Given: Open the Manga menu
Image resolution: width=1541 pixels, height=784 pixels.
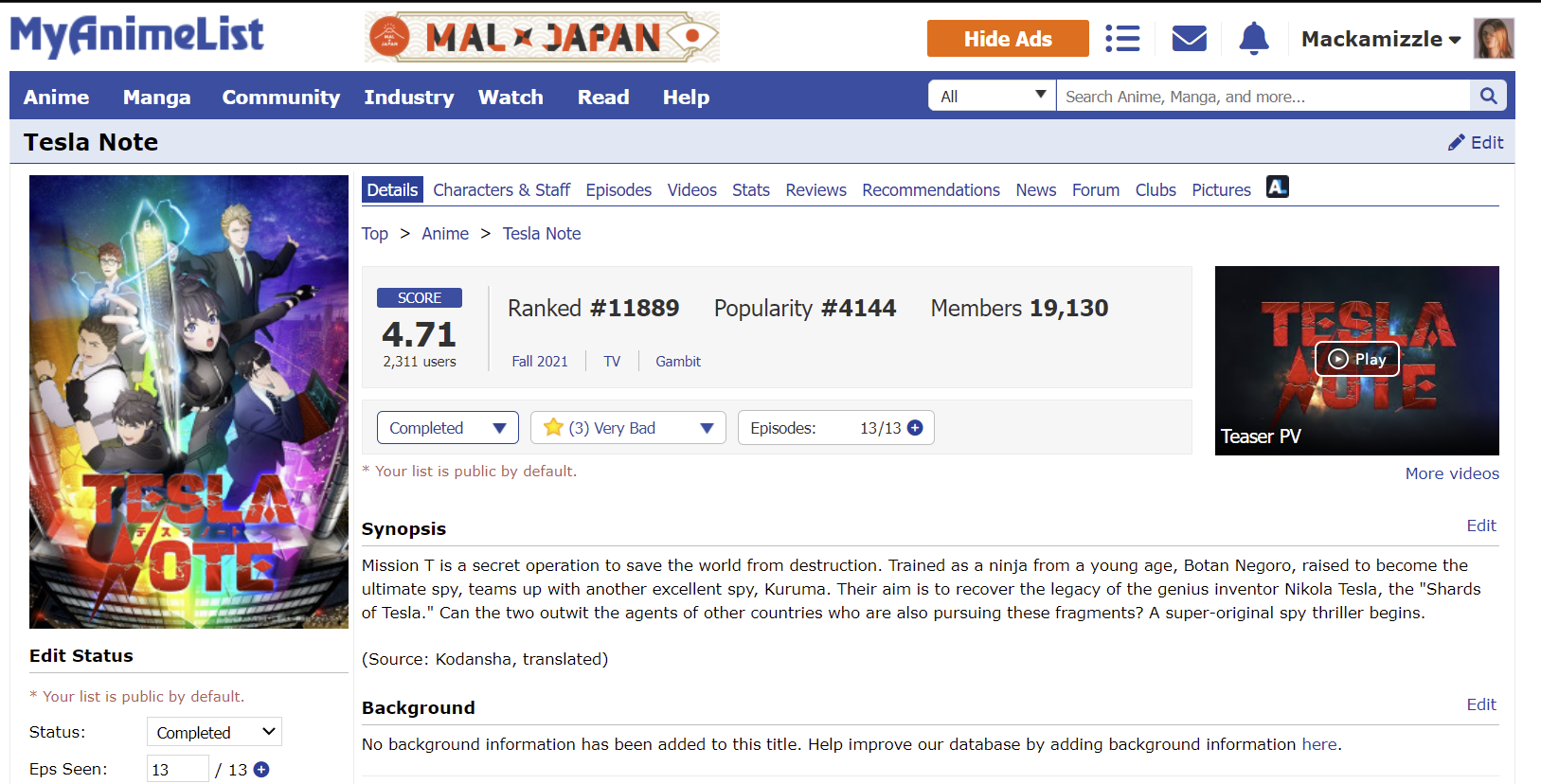Looking at the screenshot, I should click(157, 97).
